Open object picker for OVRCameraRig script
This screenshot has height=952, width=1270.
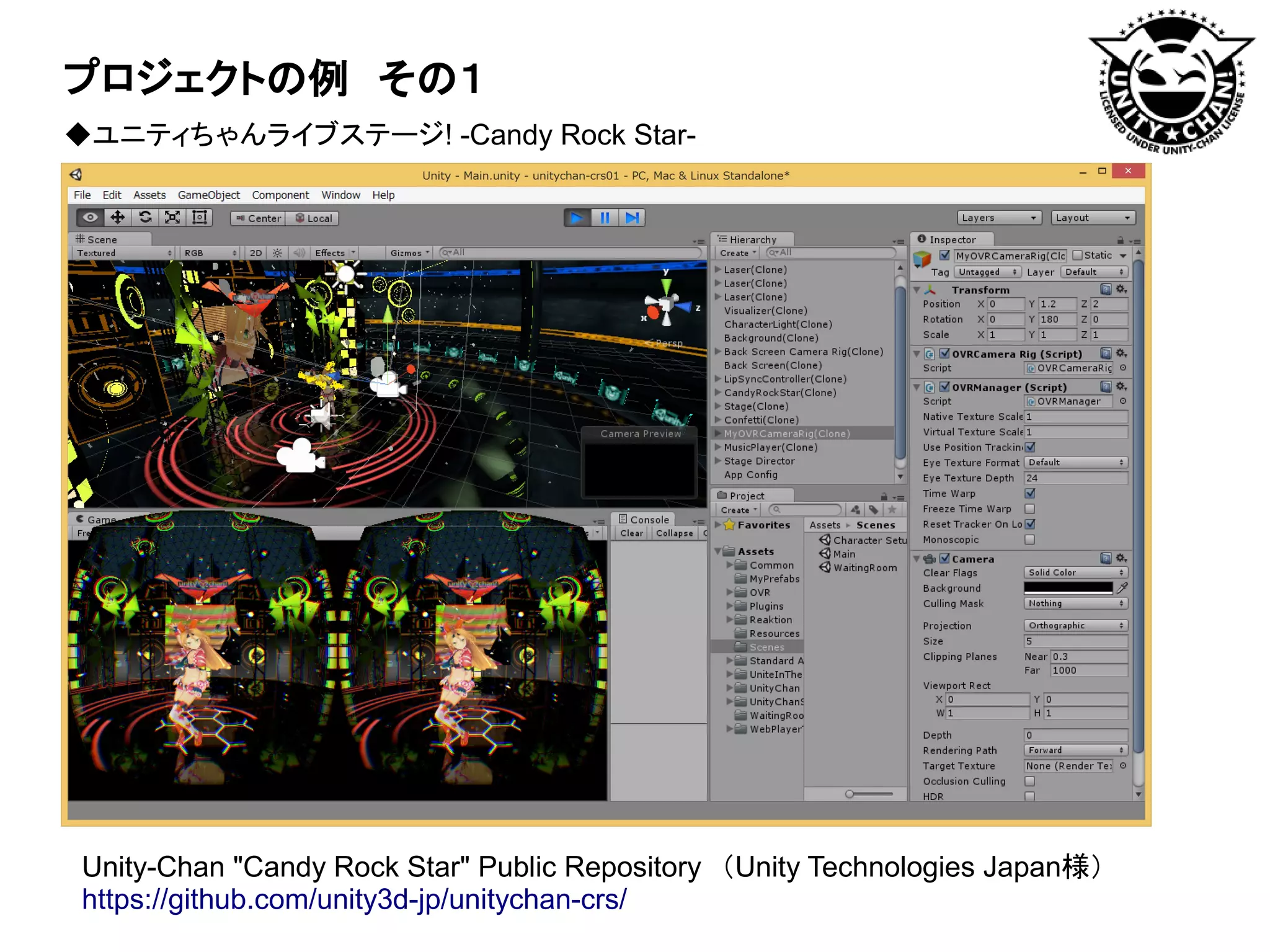point(1122,368)
